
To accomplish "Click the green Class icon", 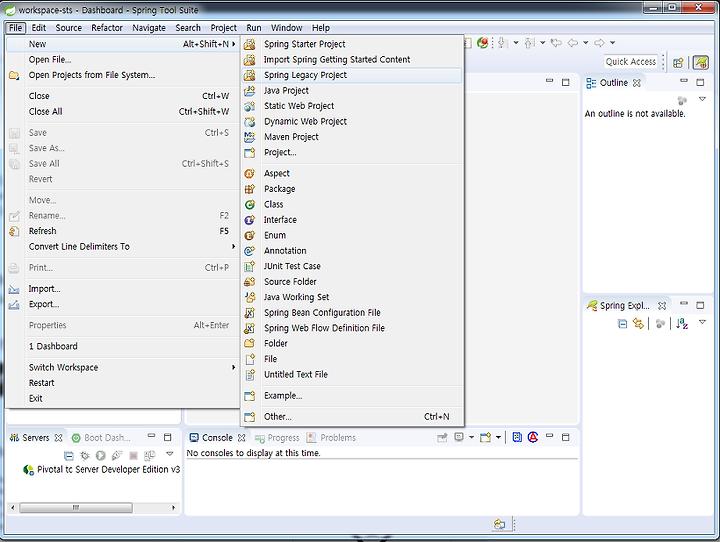I will 249,204.
